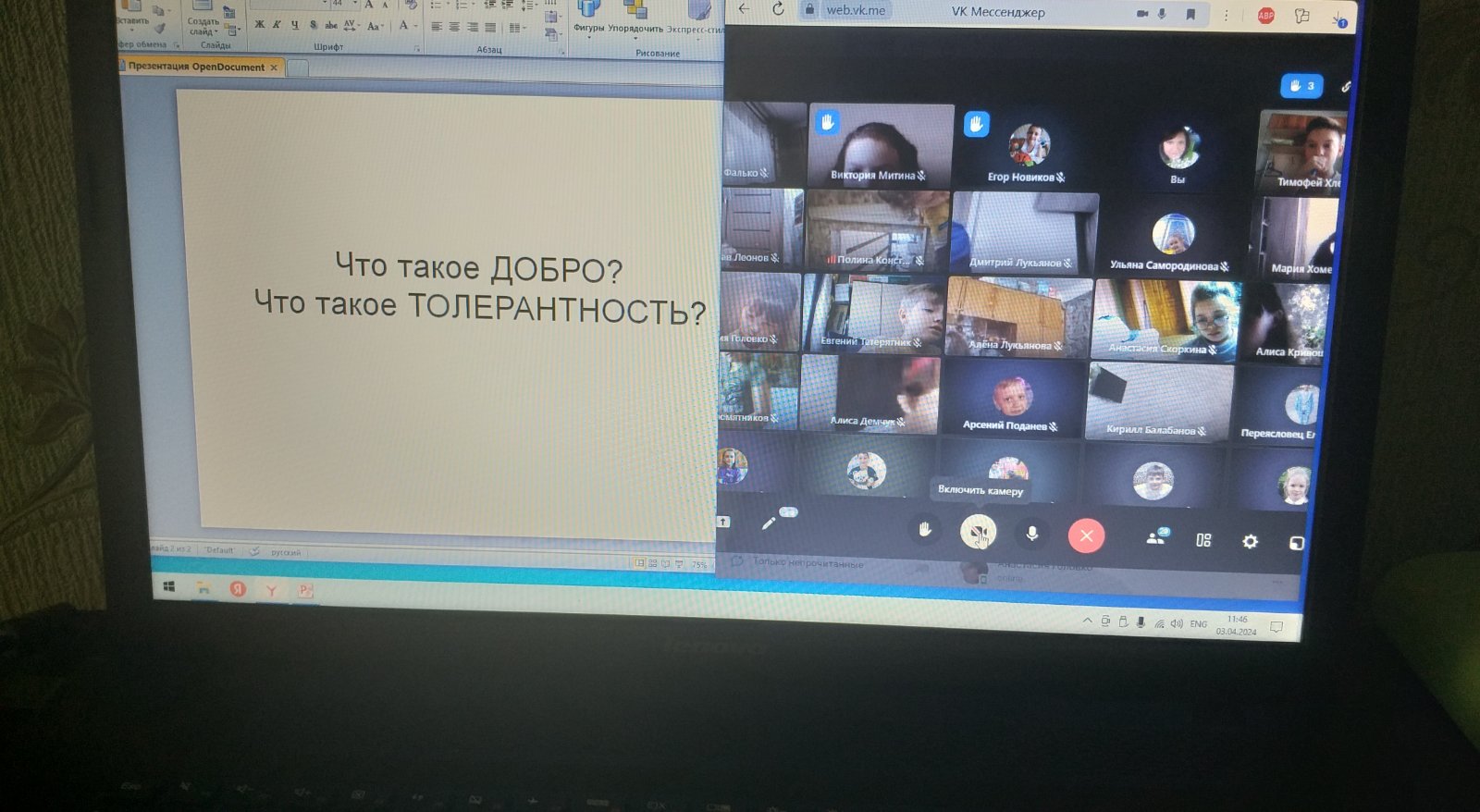Open File Explorer on taskbar
This screenshot has width=1480, height=812.
point(203,587)
